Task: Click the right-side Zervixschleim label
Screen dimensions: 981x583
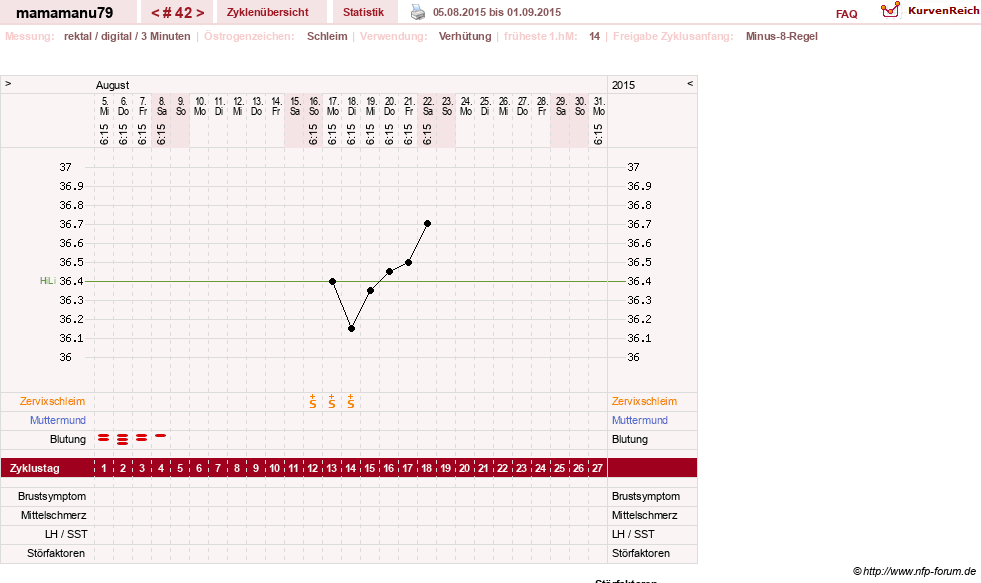Action: (644, 402)
